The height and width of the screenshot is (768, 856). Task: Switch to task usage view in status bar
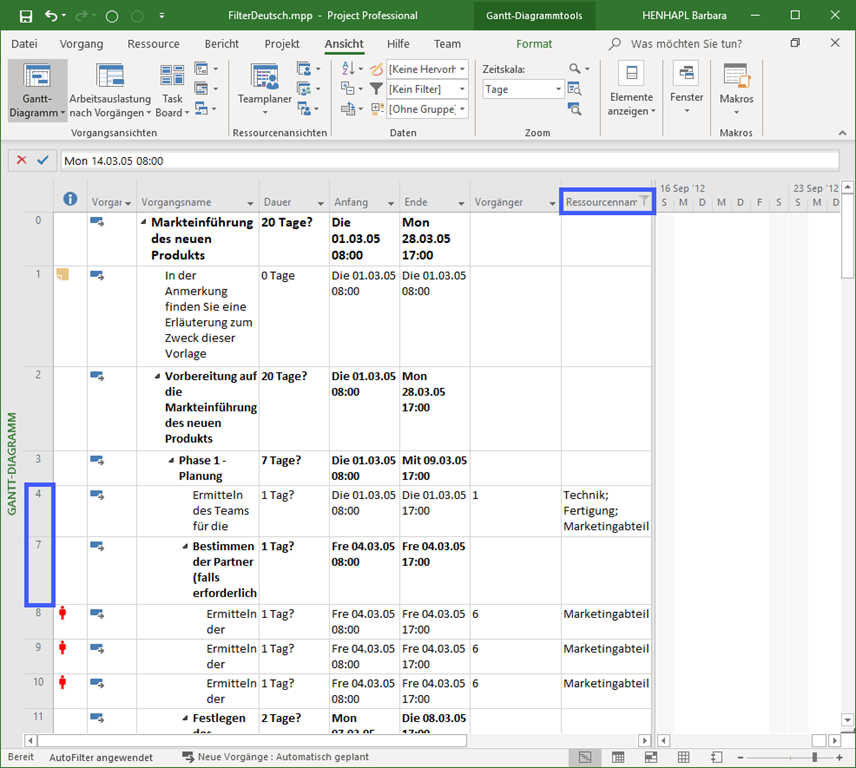618,757
